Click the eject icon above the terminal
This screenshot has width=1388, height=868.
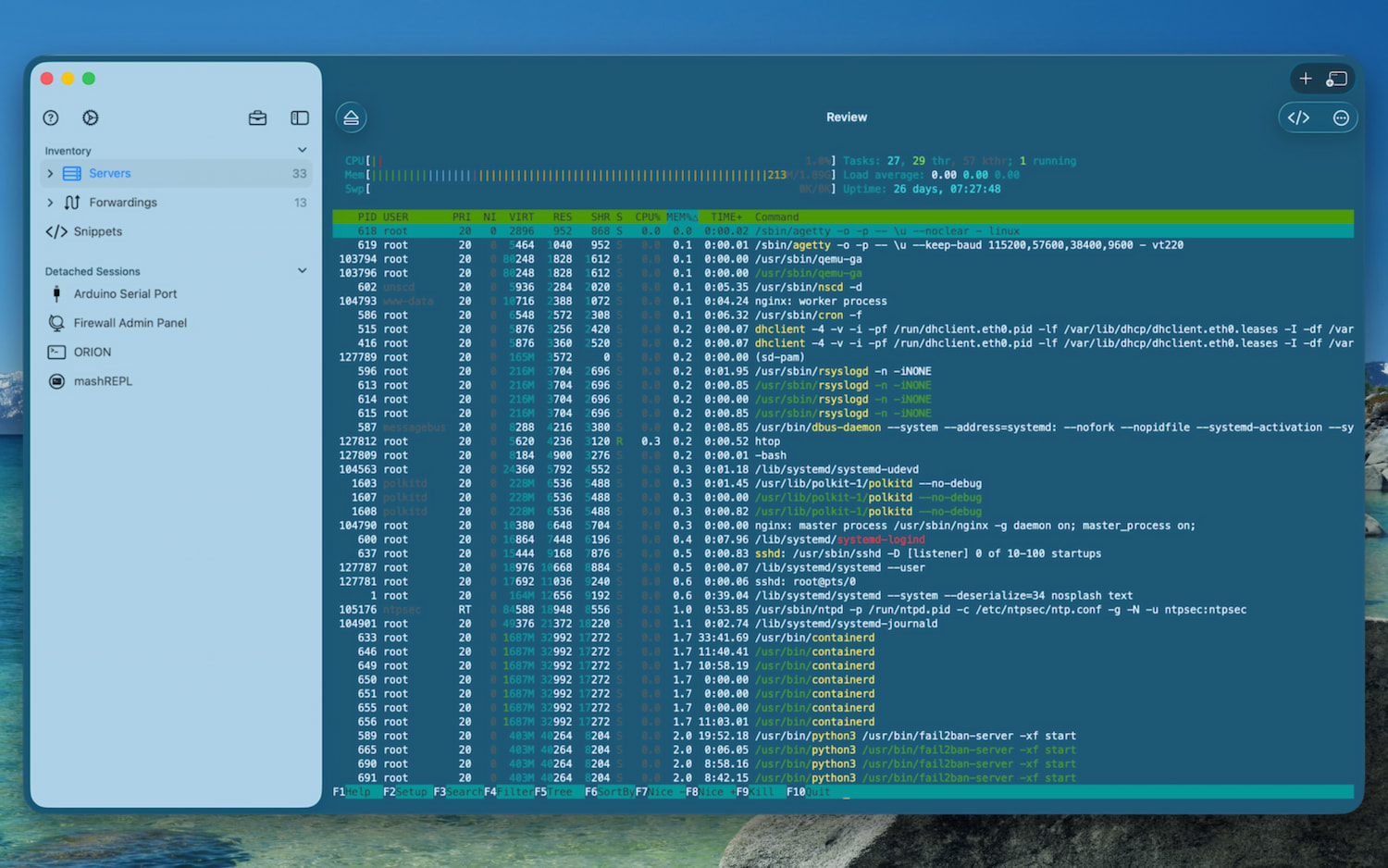(351, 117)
